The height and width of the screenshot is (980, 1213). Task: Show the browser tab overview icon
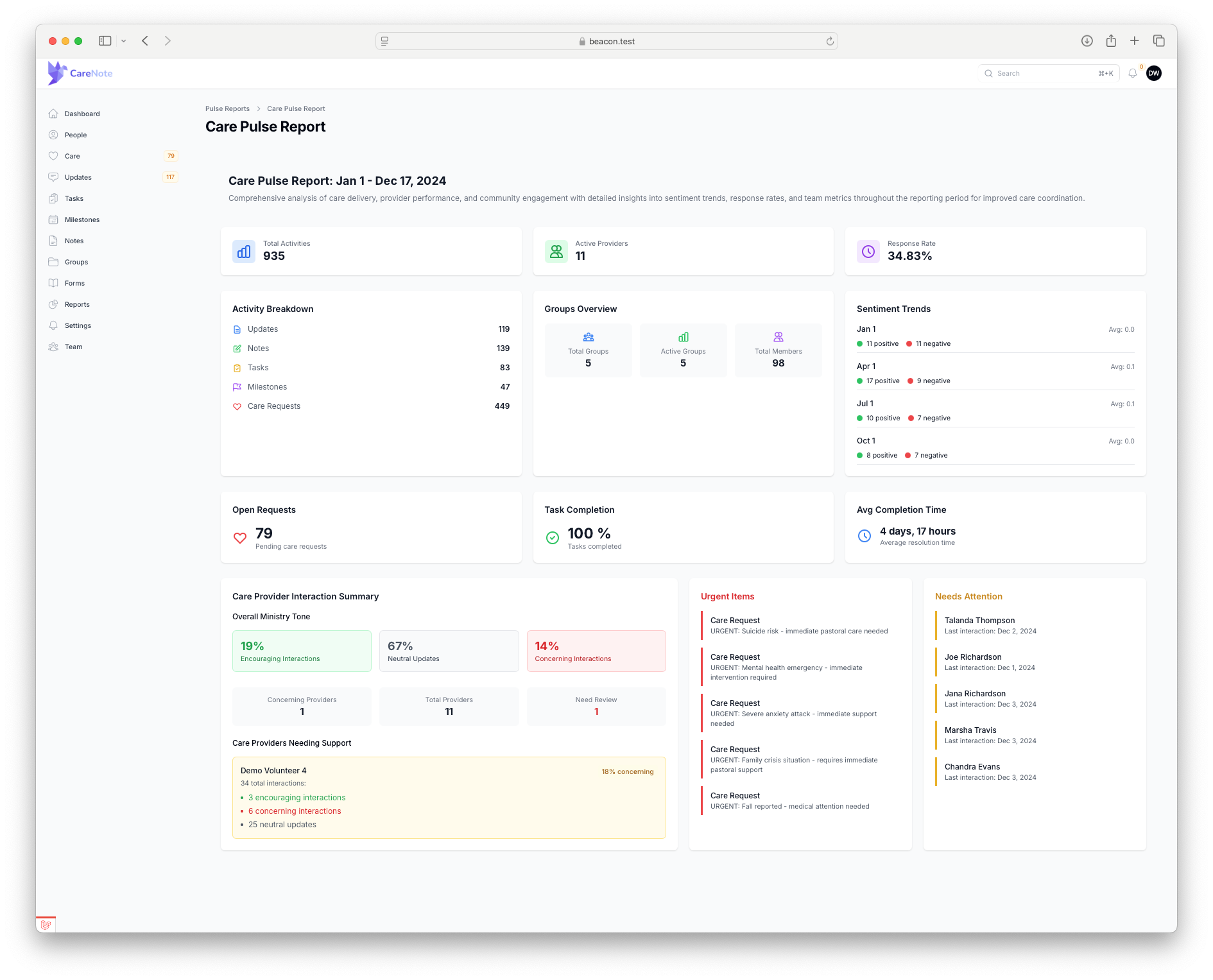[x=1159, y=40]
